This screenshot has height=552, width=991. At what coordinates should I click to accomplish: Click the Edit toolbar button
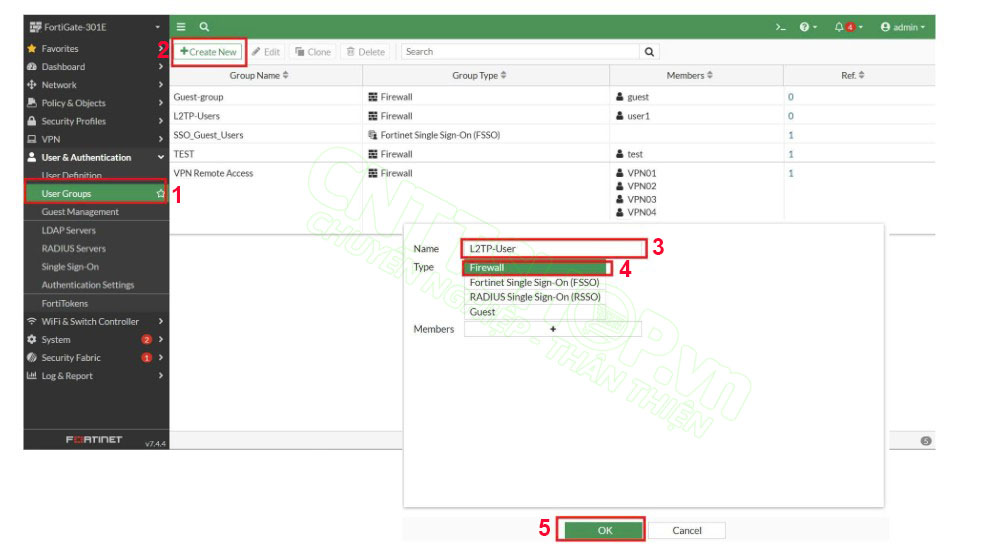[x=266, y=52]
